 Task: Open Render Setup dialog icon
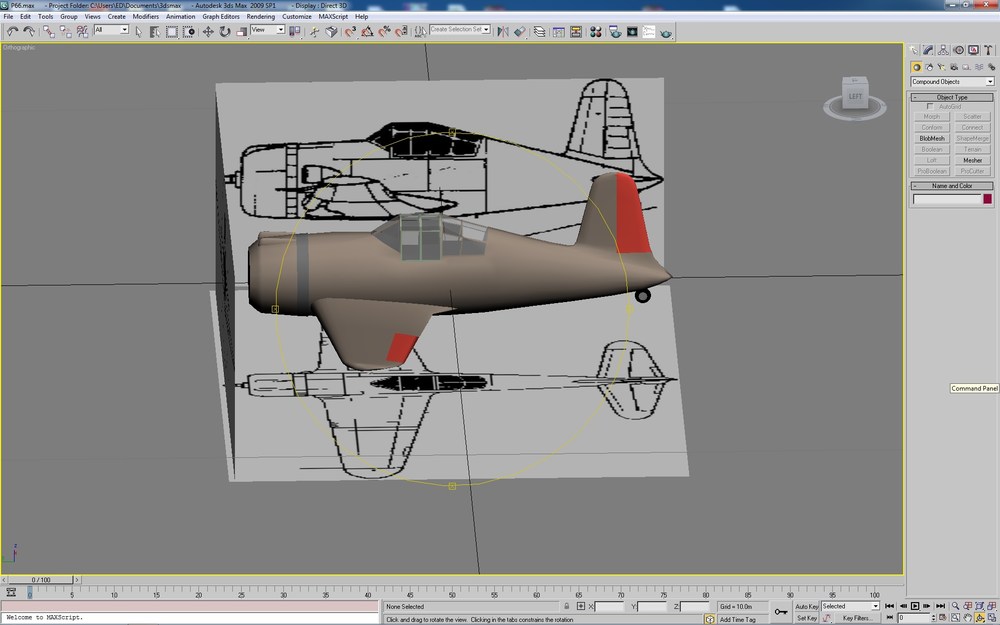pyautogui.click(x=615, y=31)
